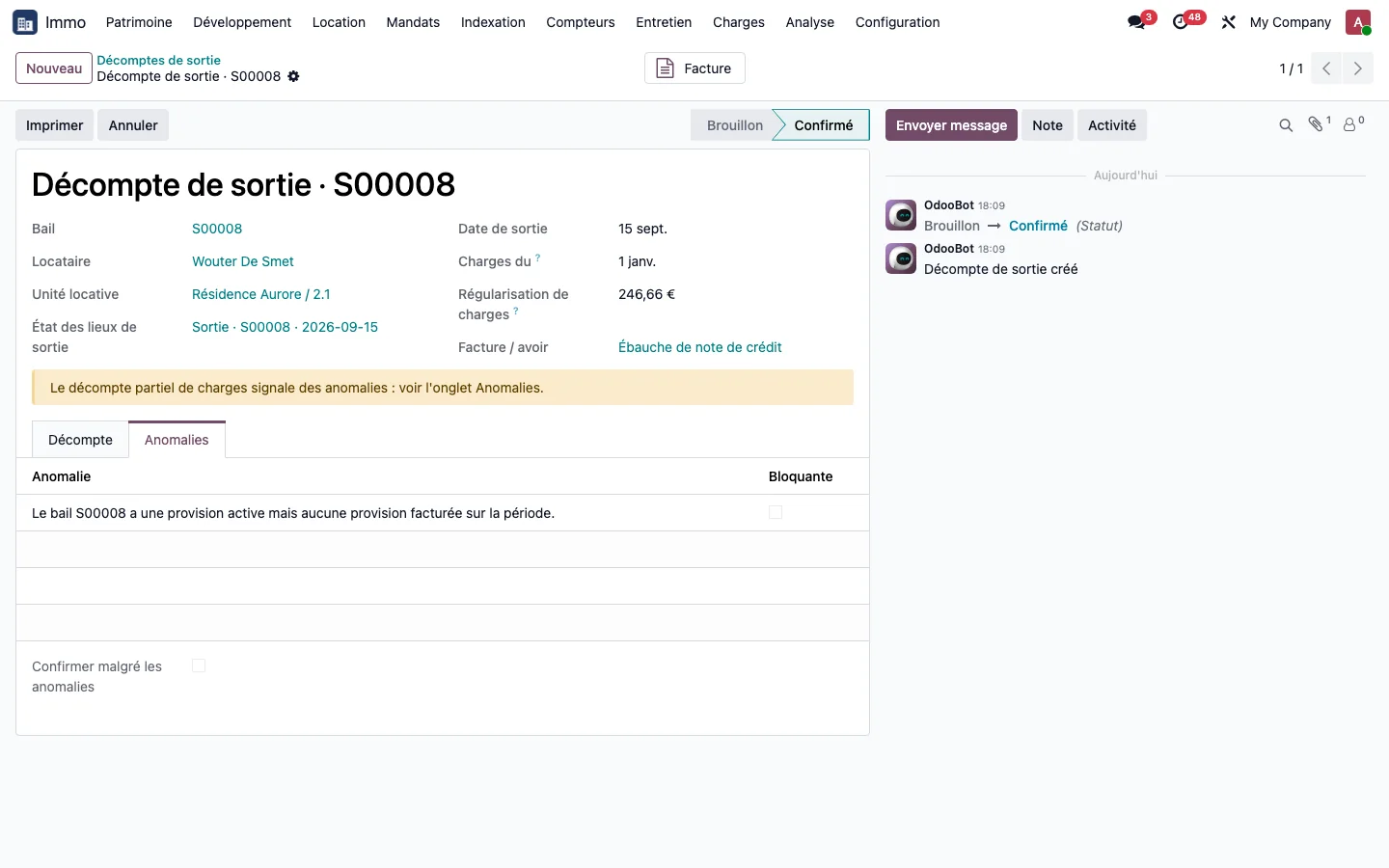The image size is (1389, 868).
Task: Go to the next record arrow
Action: pos(1358,68)
